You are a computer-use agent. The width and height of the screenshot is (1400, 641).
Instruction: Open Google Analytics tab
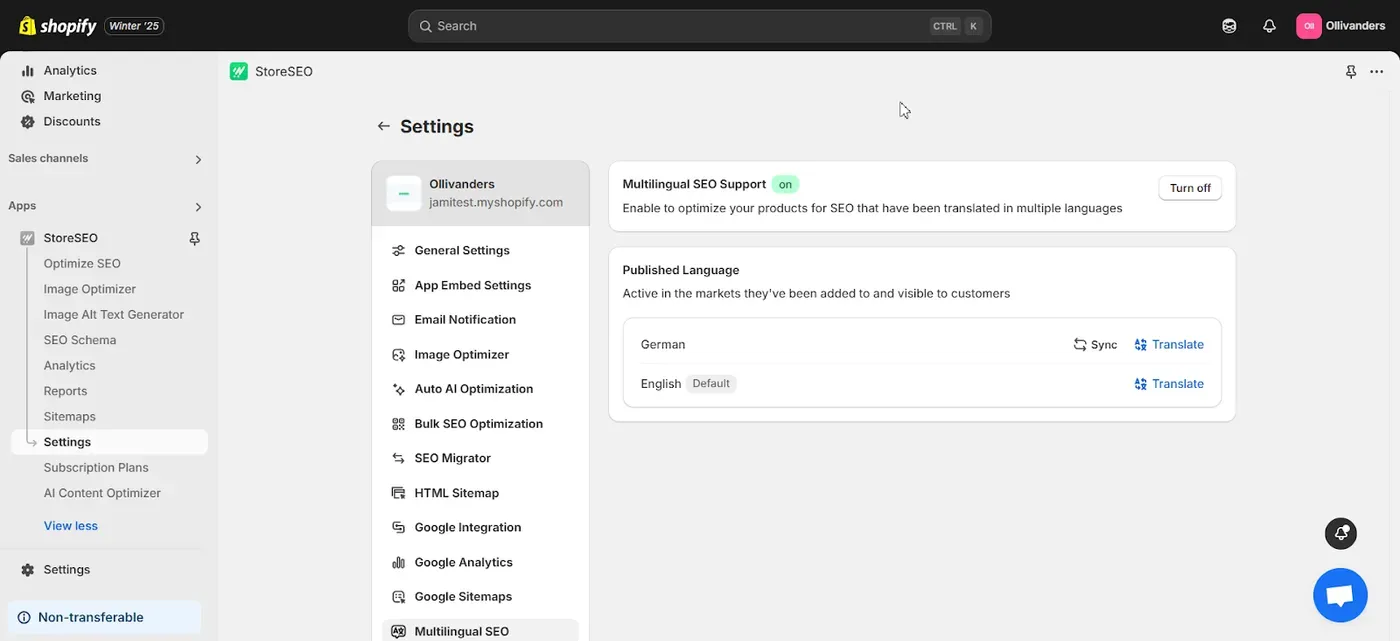(x=480, y=563)
